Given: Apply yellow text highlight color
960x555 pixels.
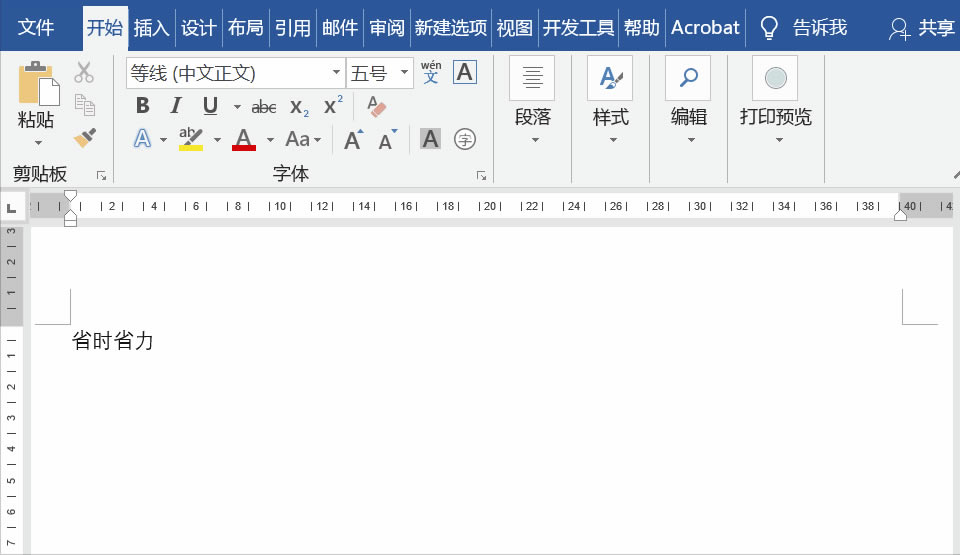Looking at the screenshot, I should [190, 139].
